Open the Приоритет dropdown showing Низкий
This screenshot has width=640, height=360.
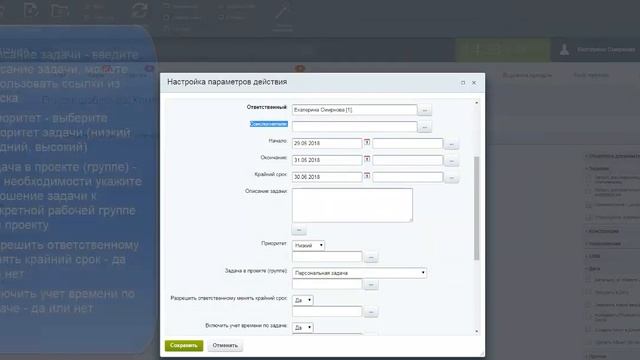tap(309, 245)
